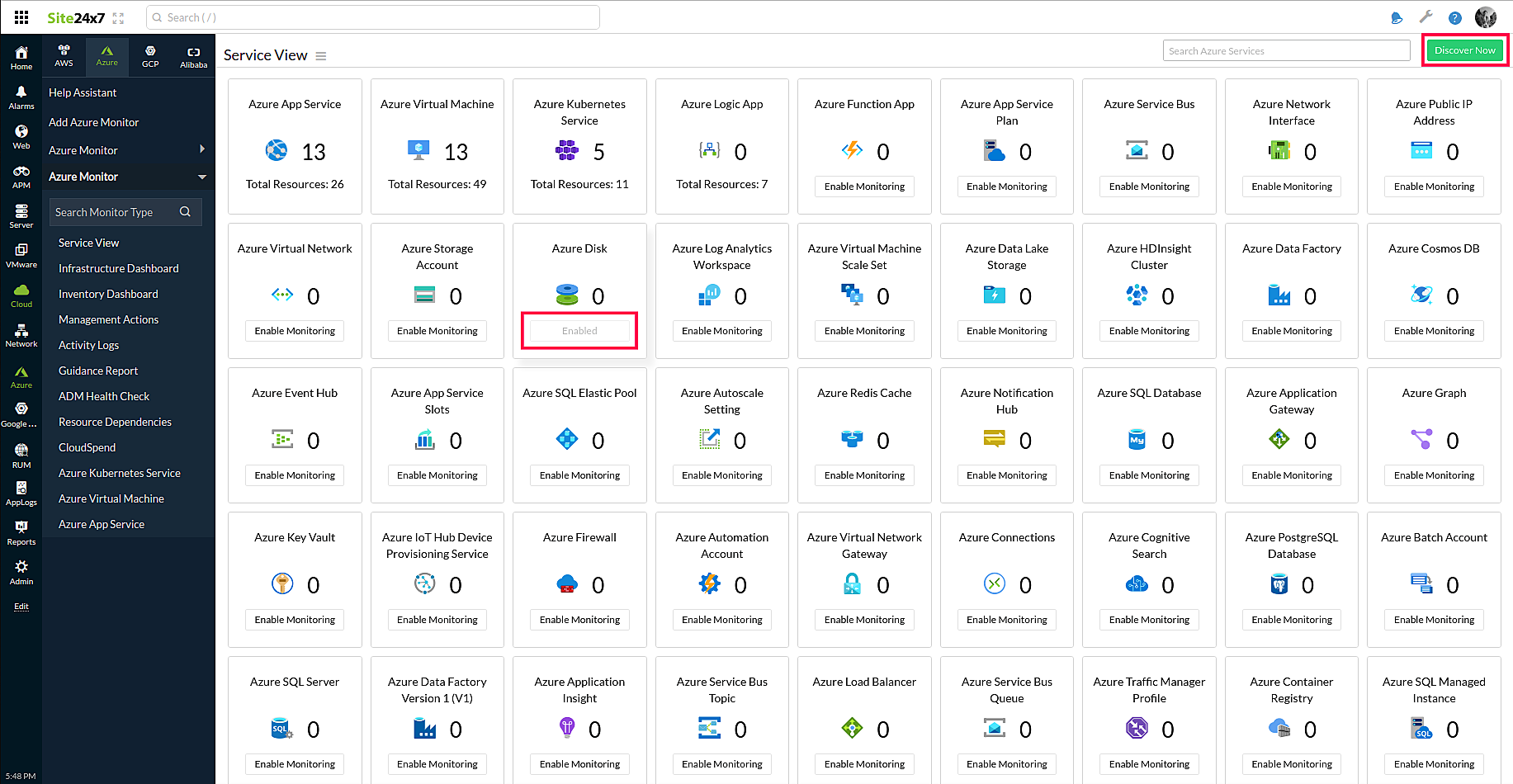The image size is (1513, 784).
Task: Open the Home section in the sidebar
Action: click(x=21, y=55)
